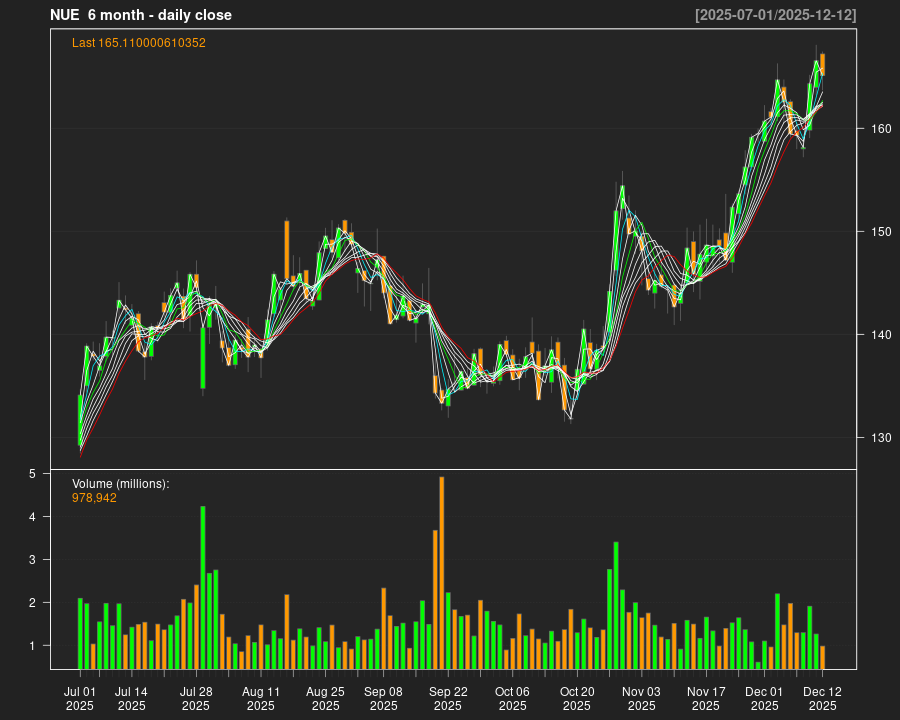
Task: Click the 'Nov 03 2025' date axis label
Action: point(641,698)
